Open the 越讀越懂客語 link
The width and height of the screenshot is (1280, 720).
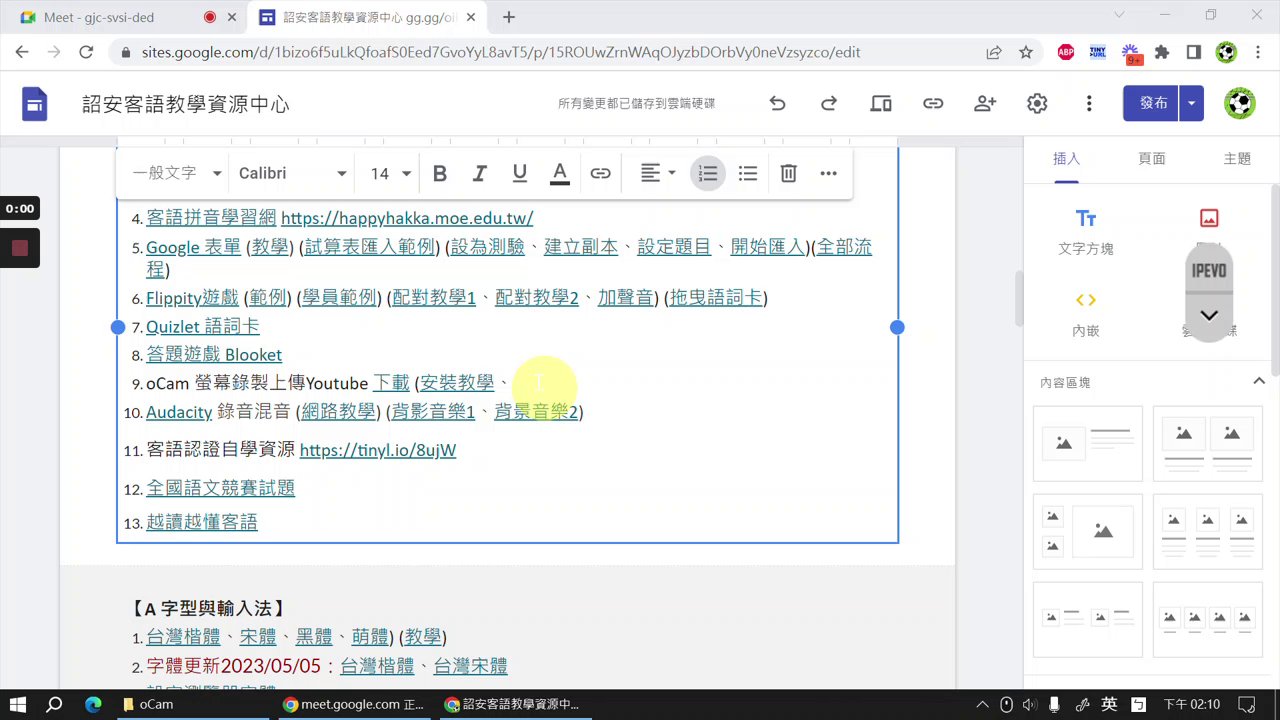[202, 522]
